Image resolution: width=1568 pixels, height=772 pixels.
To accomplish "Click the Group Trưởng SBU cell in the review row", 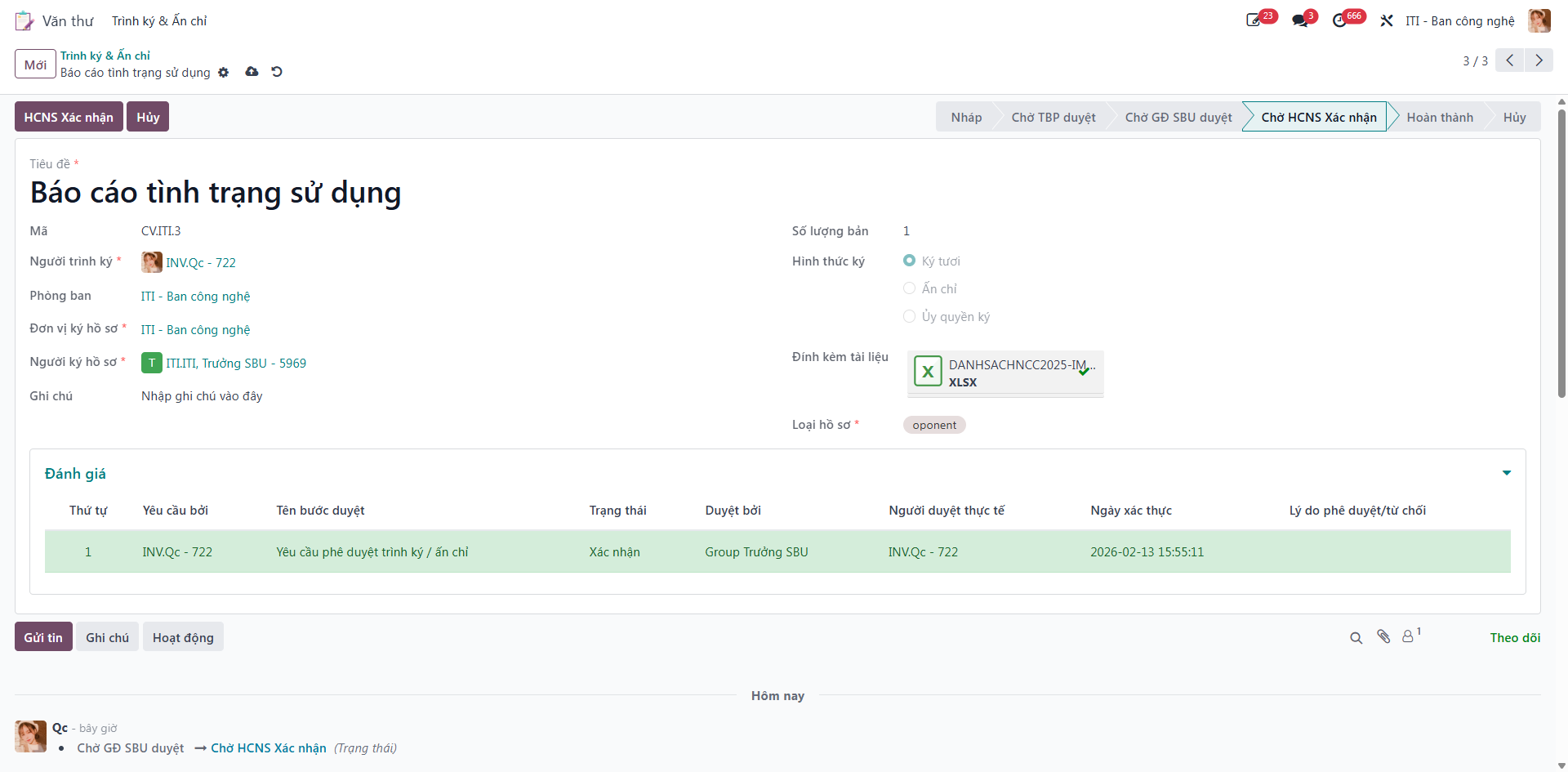I will [x=756, y=552].
